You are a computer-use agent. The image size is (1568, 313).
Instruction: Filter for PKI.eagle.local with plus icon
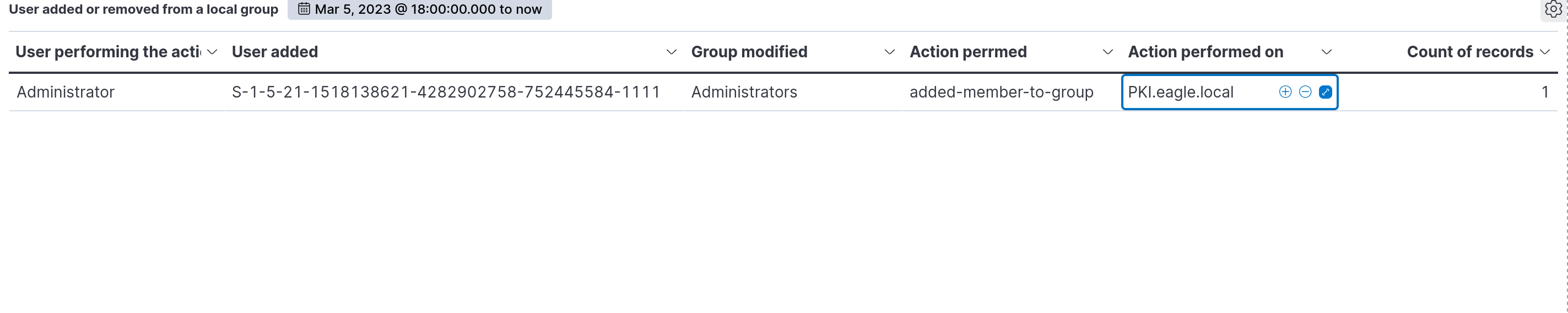(x=1285, y=92)
